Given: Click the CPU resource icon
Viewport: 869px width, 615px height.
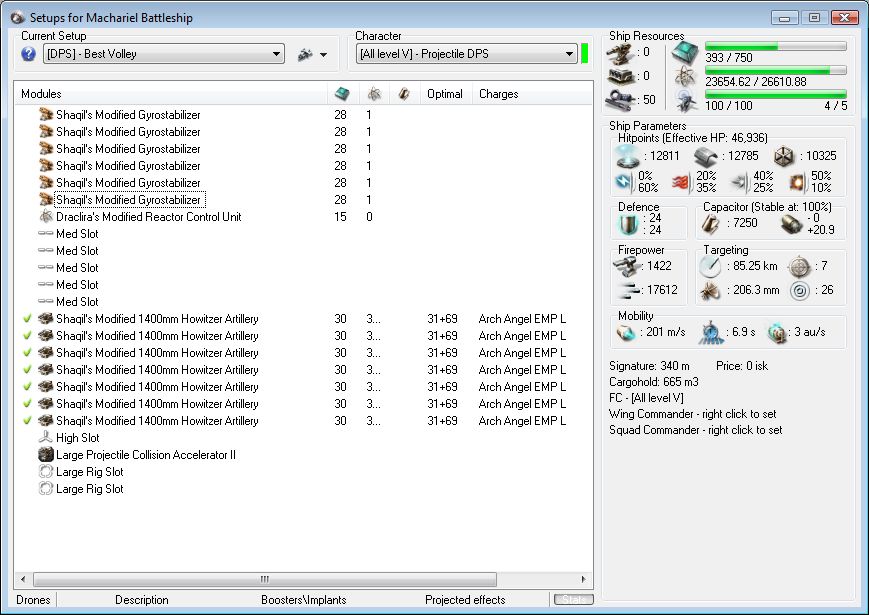Looking at the screenshot, I should 685,53.
